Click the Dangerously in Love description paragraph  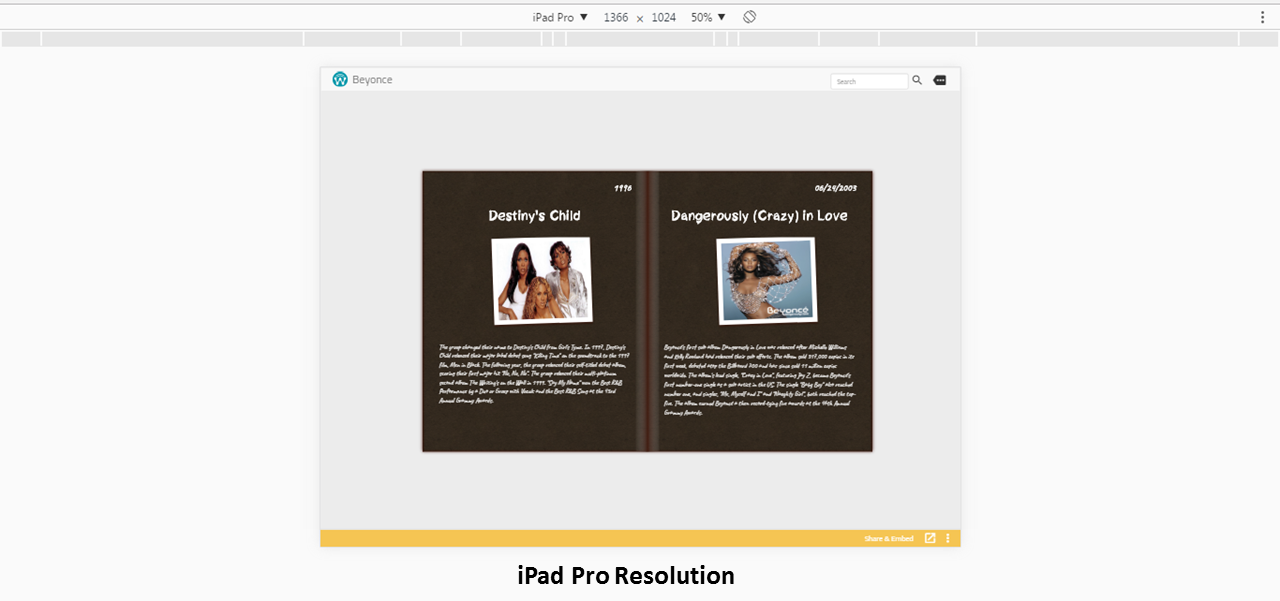tap(760, 379)
